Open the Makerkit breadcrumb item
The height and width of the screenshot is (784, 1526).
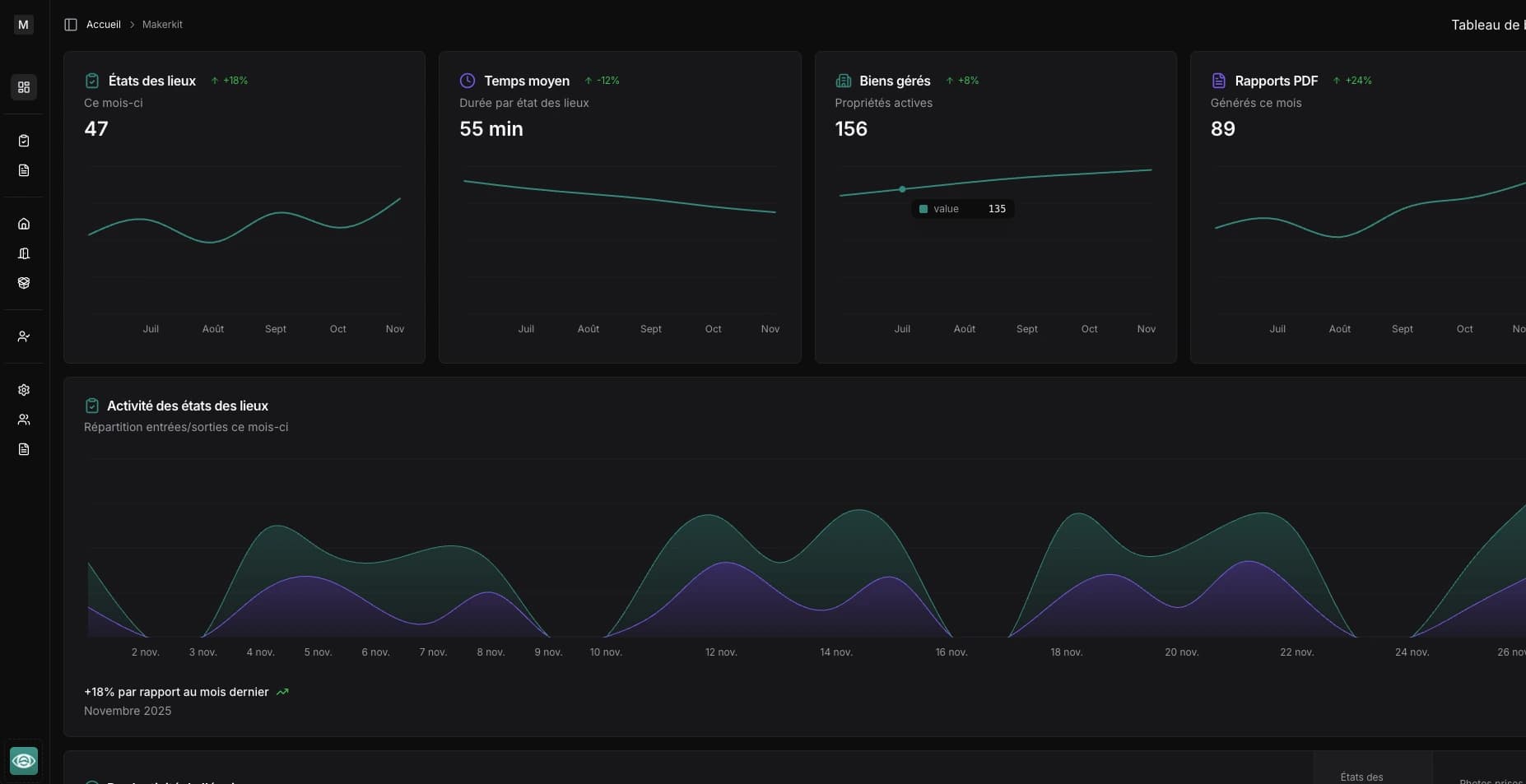click(x=162, y=25)
